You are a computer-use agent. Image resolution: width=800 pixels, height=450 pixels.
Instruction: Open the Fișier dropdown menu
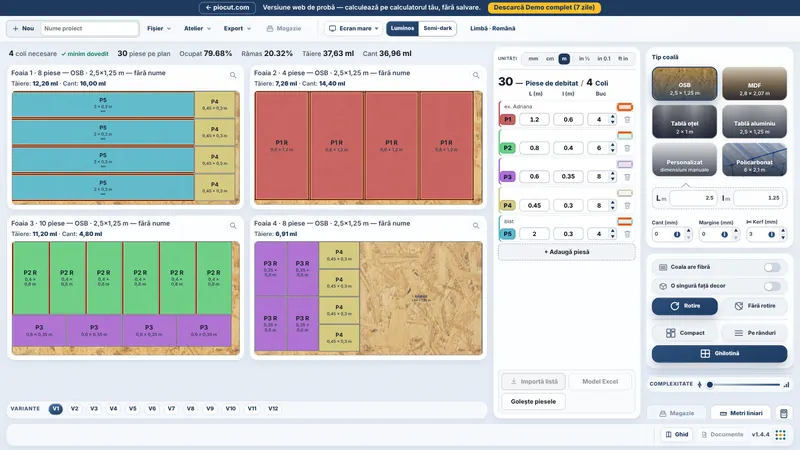[159, 29]
